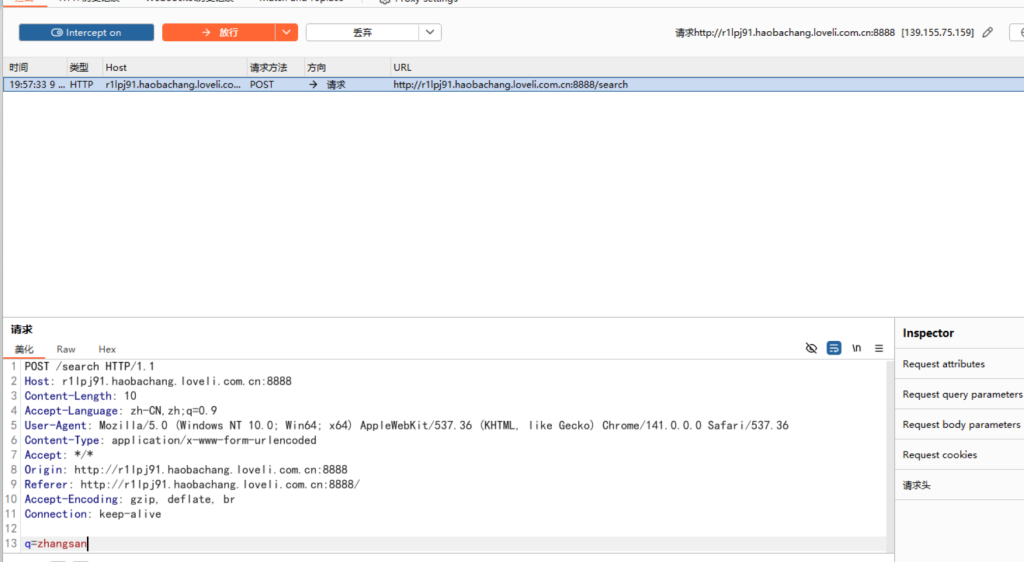Select the intercepted POST /search request row
Image resolution: width=1024 pixels, height=562 pixels.
pos(400,85)
